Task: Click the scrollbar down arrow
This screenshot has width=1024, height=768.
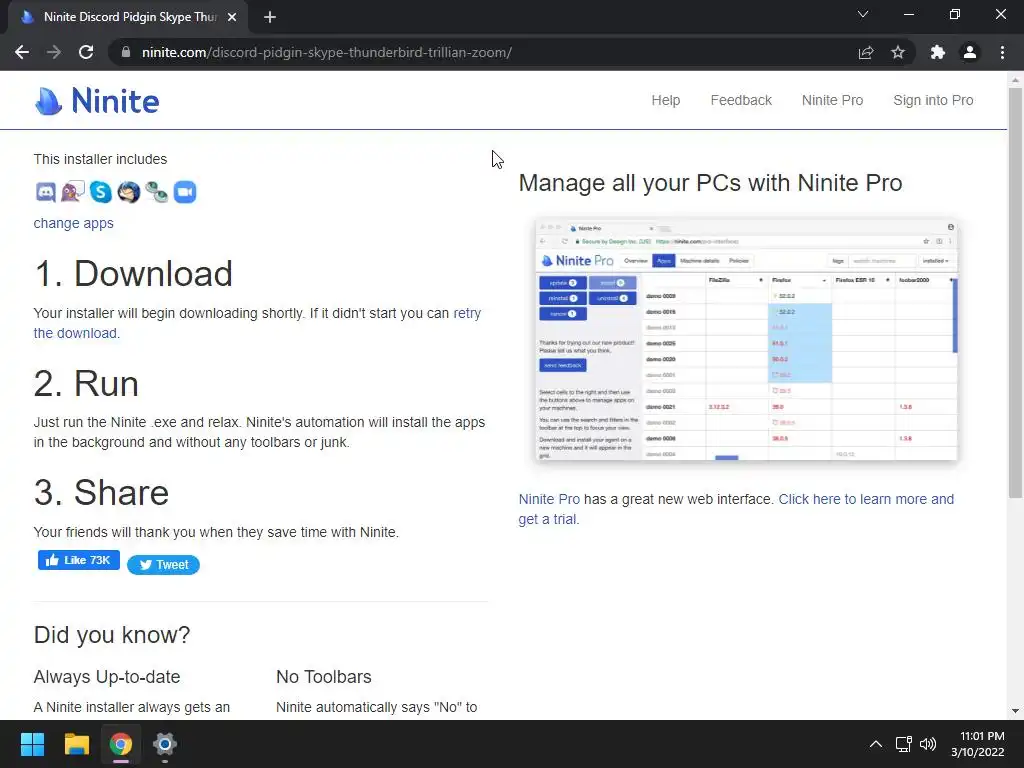Action: point(1015,711)
